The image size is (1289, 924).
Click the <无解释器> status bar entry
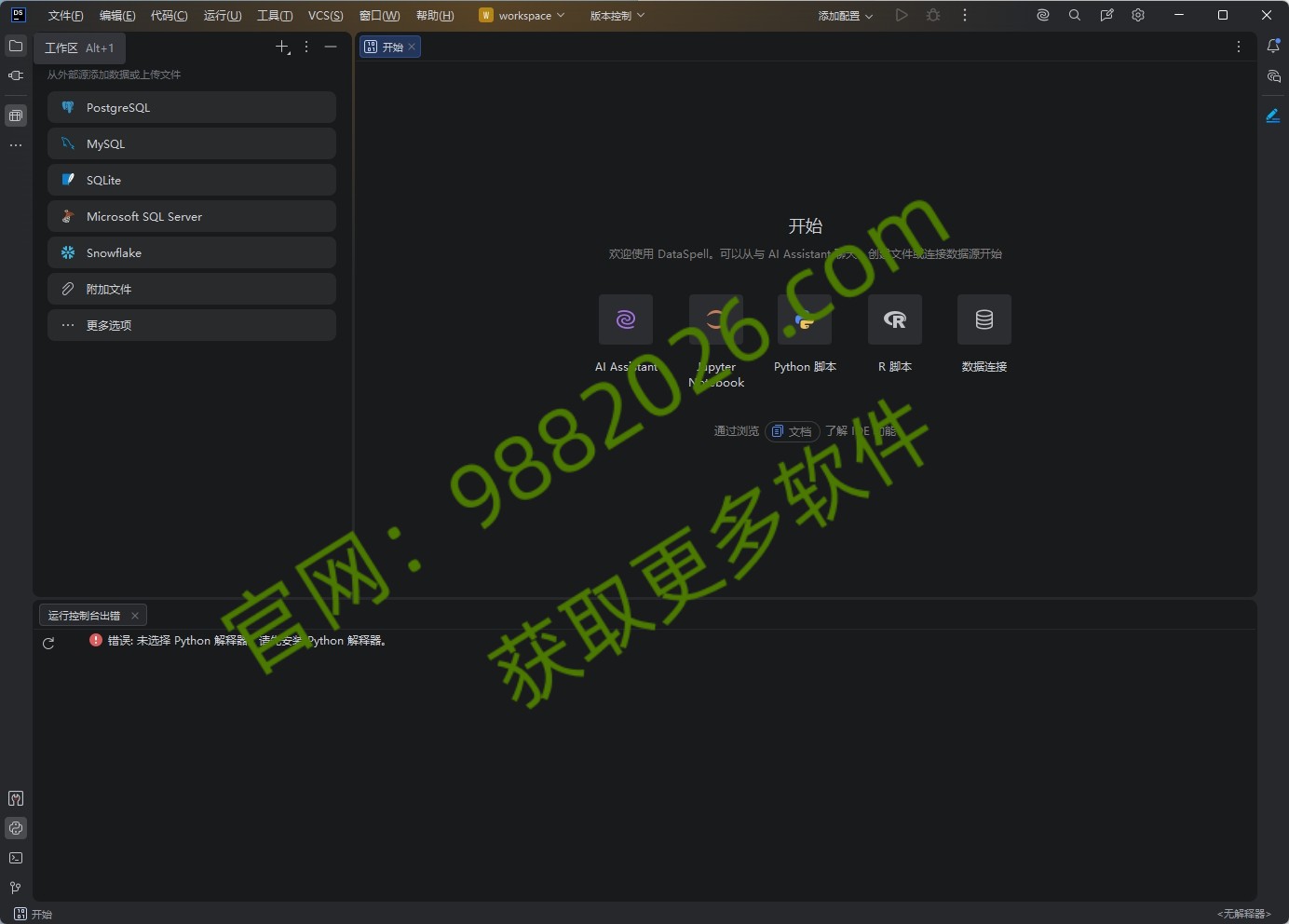pos(1244,914)
